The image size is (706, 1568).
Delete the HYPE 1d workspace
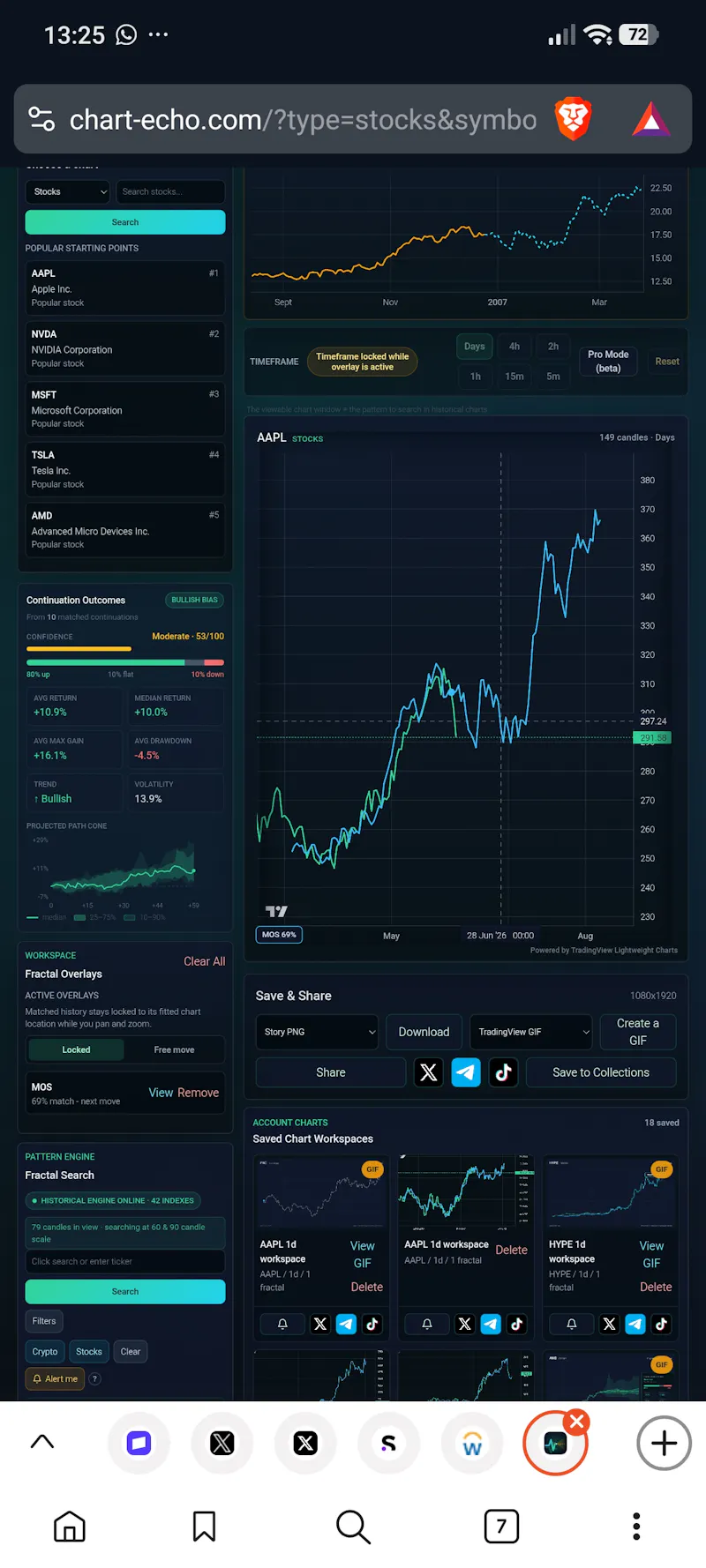pos(656,1287)
